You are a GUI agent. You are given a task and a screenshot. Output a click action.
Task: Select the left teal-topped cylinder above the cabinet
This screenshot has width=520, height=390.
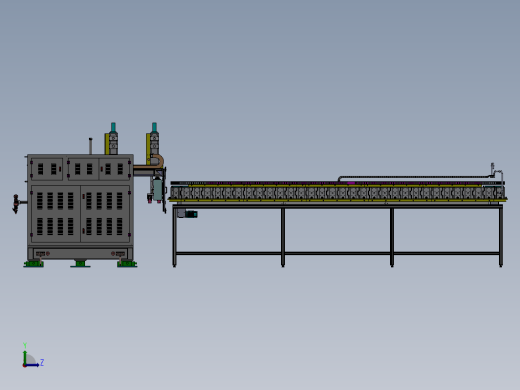tap(113, 138)
